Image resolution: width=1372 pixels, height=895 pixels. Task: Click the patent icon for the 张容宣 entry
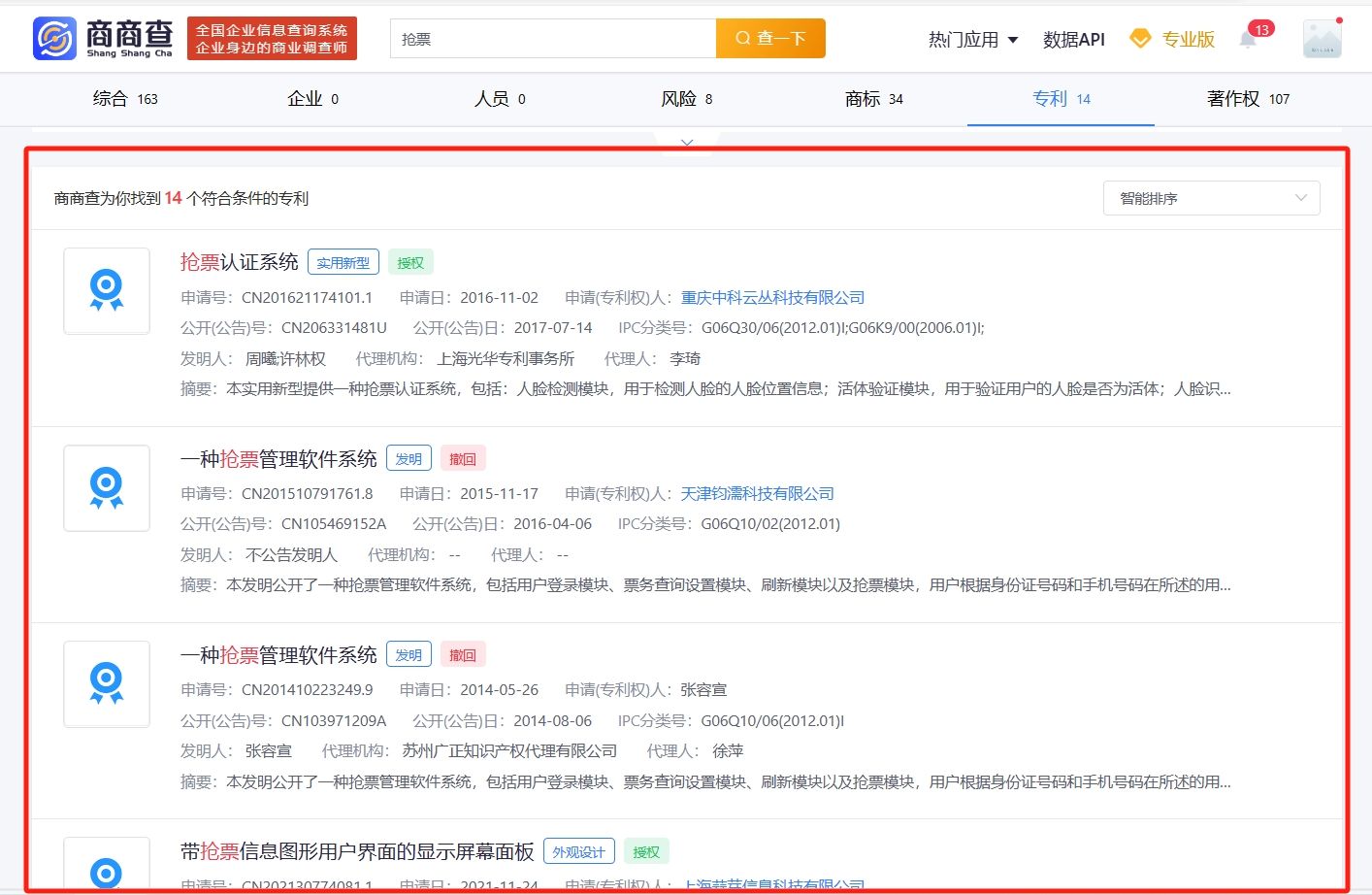(107, 683)
